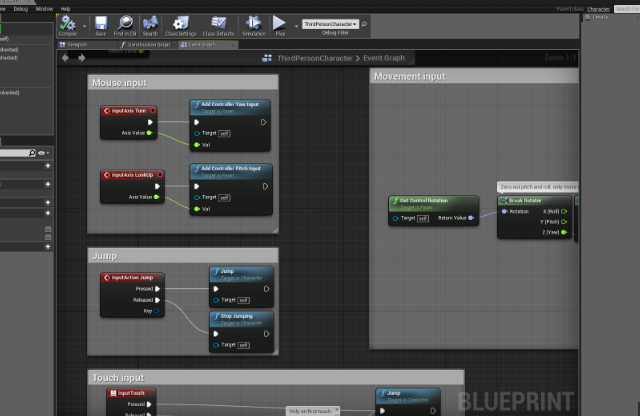This screenshot has width=640, height=416.
Task: Click the Stop Jumping node's execution output pin
Action: pos(267,334)
